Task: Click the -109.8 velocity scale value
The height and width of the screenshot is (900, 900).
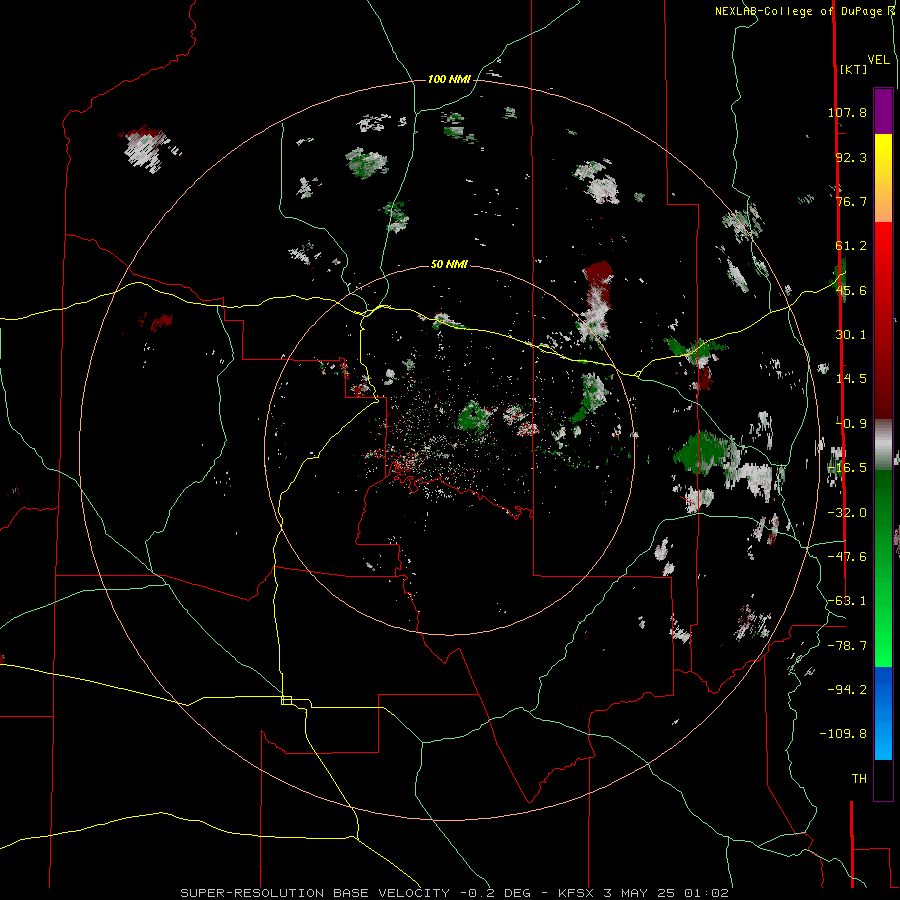Action: coord(843,734)
